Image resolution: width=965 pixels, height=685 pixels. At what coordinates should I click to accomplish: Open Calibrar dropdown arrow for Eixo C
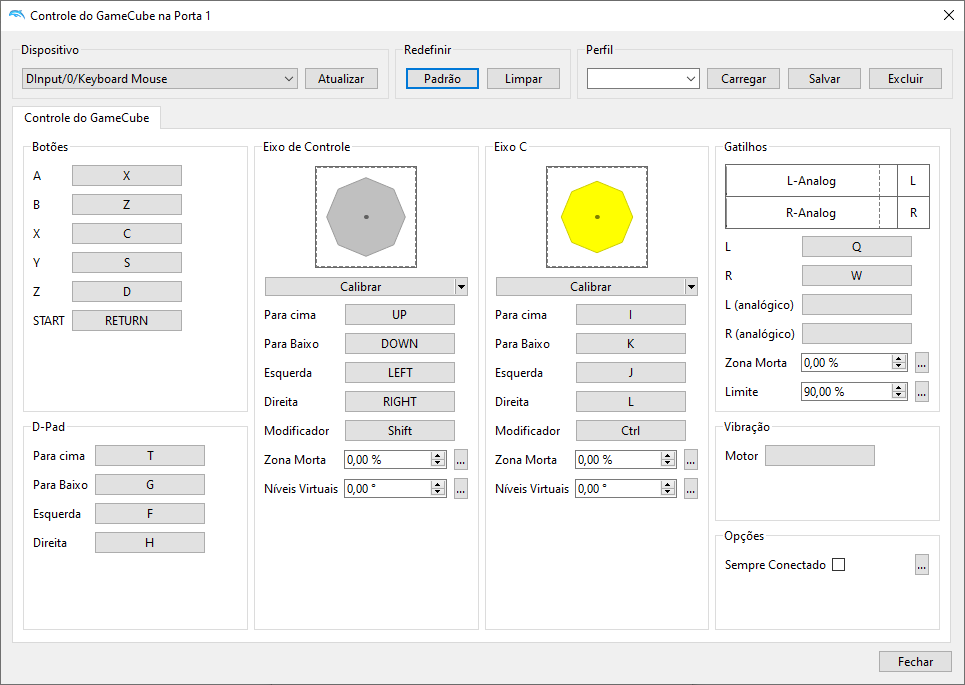pos(691,287)
